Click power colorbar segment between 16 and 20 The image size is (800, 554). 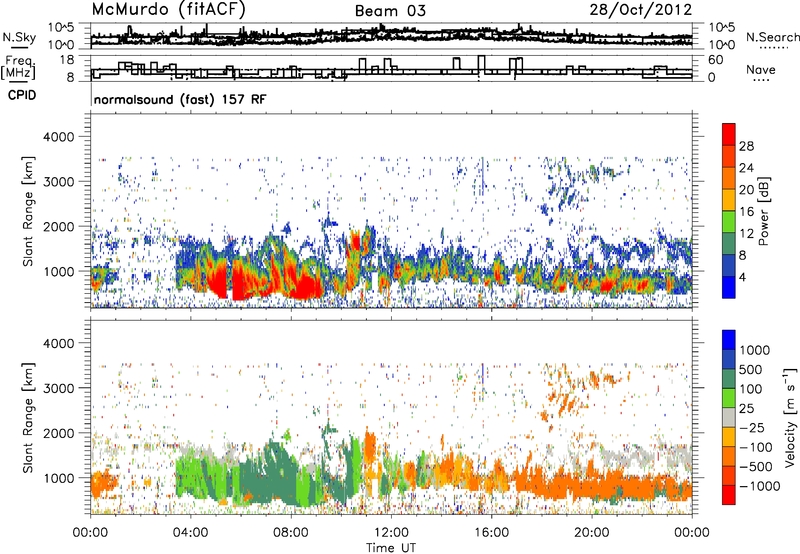(x=729, y=200)
